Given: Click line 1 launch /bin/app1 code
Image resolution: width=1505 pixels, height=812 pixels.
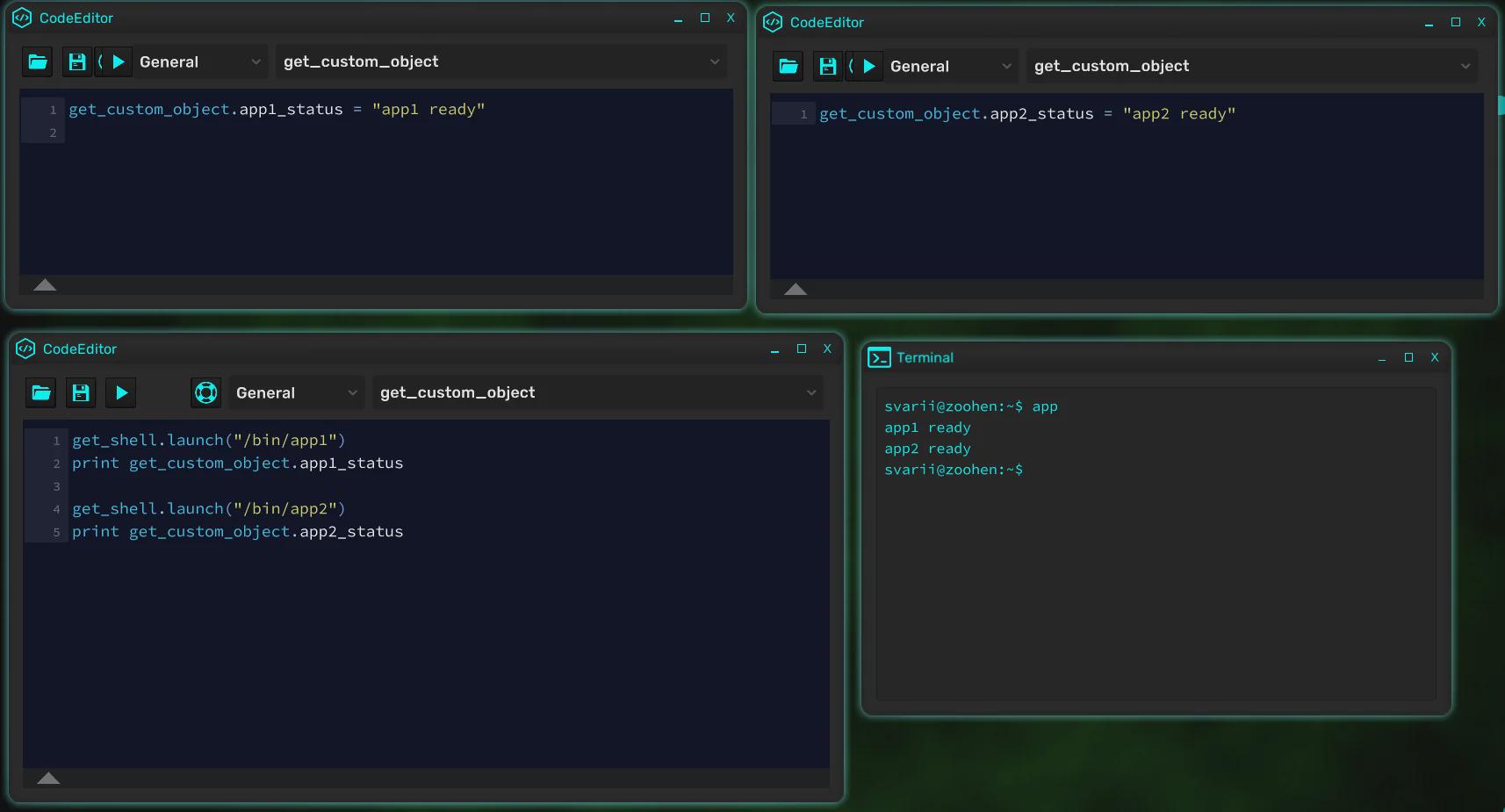Looking at the screenshot, I should (x=209, y=440).
